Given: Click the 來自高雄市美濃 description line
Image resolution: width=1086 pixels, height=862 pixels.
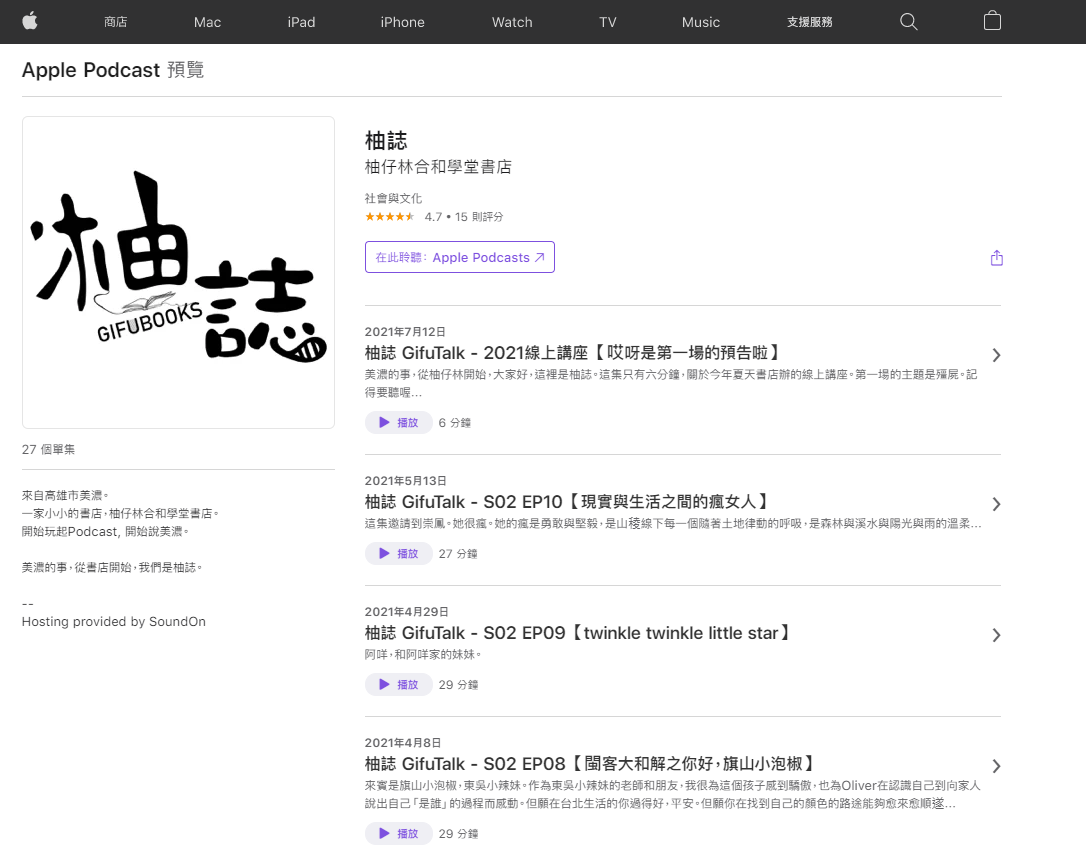Looking at the screenshot, I should (x=65, y=495).
